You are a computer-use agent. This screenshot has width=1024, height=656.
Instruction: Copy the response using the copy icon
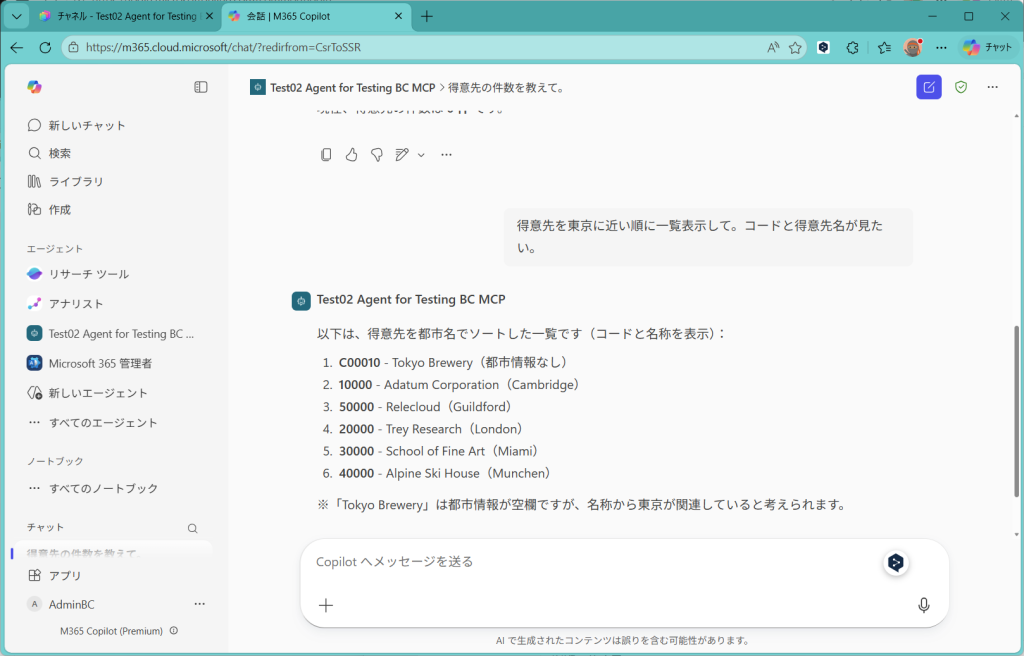coord(326,155)
